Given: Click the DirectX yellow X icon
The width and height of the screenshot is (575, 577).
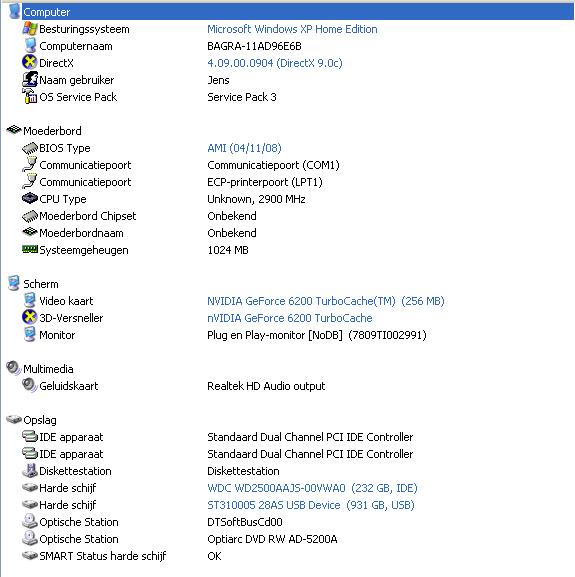Looking at the screenshot, I should [29, 63].
